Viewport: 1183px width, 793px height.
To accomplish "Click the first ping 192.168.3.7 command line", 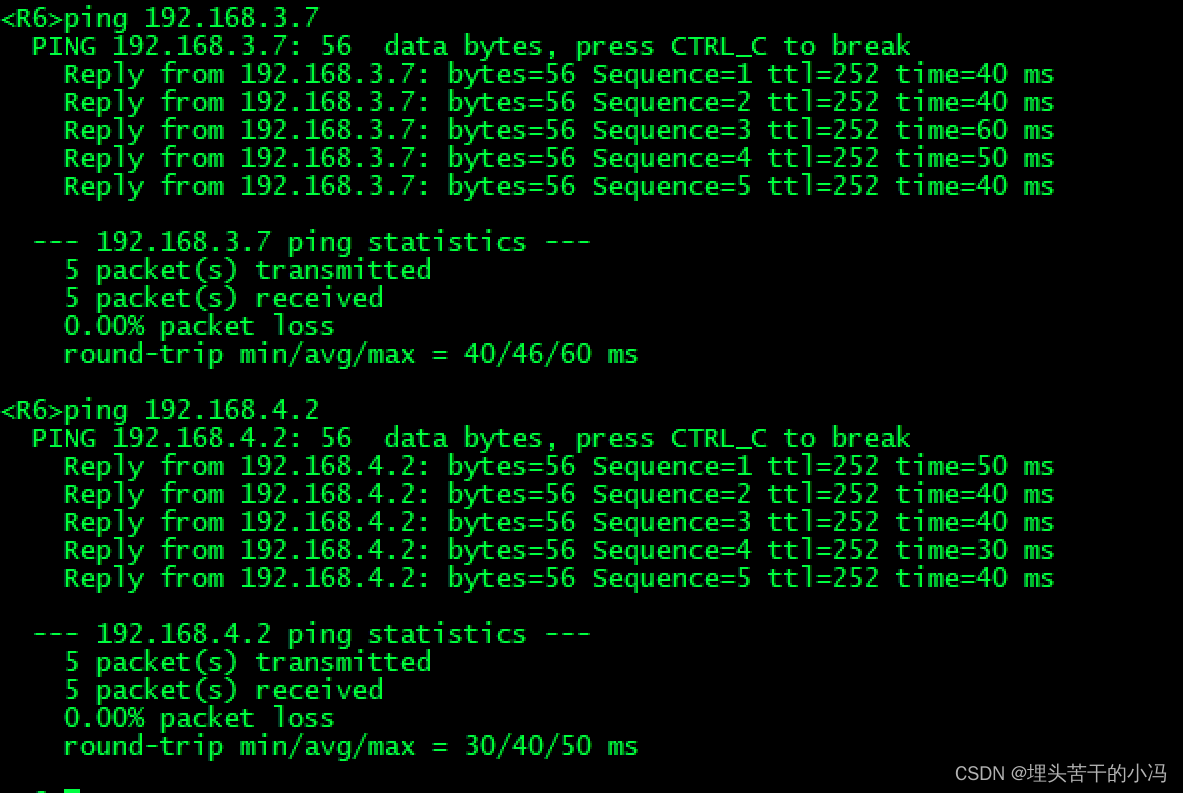I will [160, 18].
